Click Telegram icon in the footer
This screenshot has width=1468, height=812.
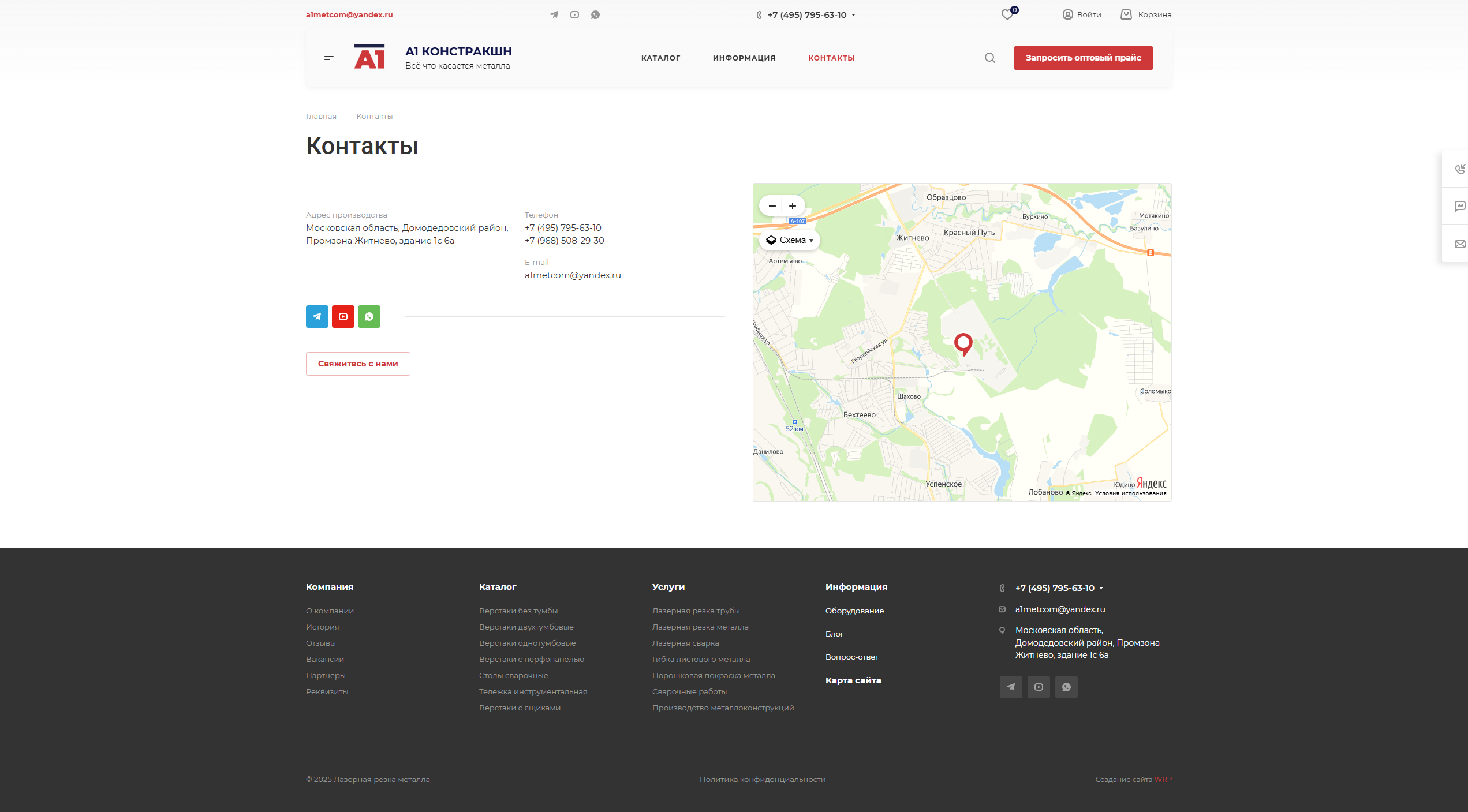pos(1011,687)
